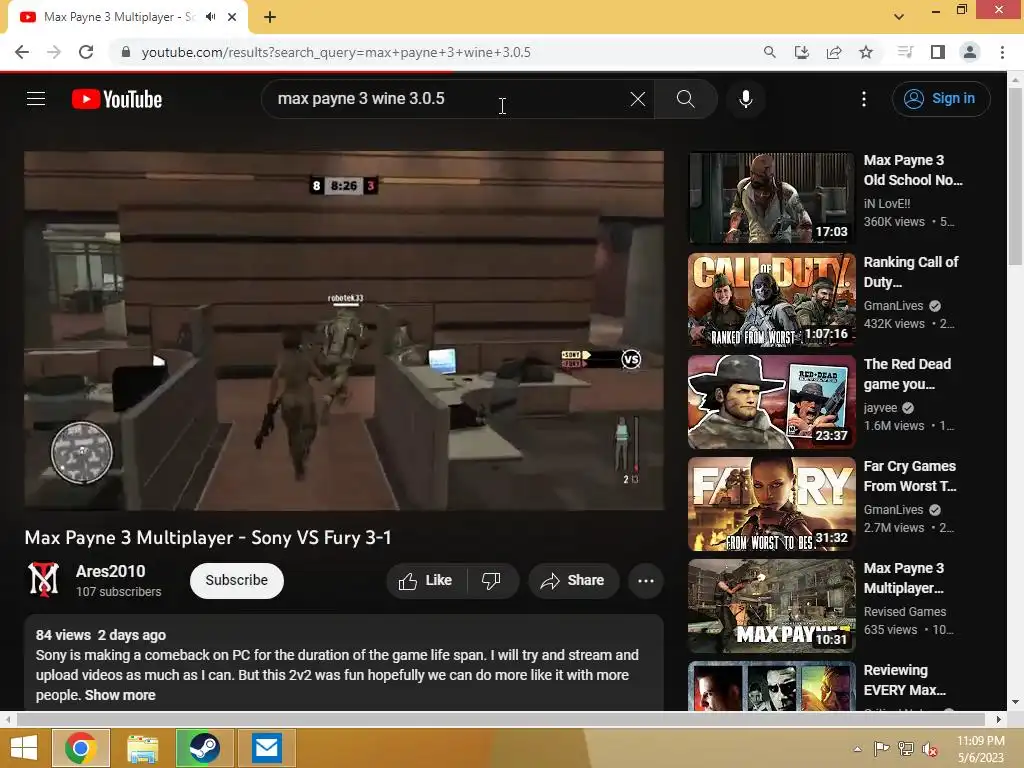The width and height of the screenshot is (1024, 768).
Task: Start voice search with the microphone
Action: (746, 99)
